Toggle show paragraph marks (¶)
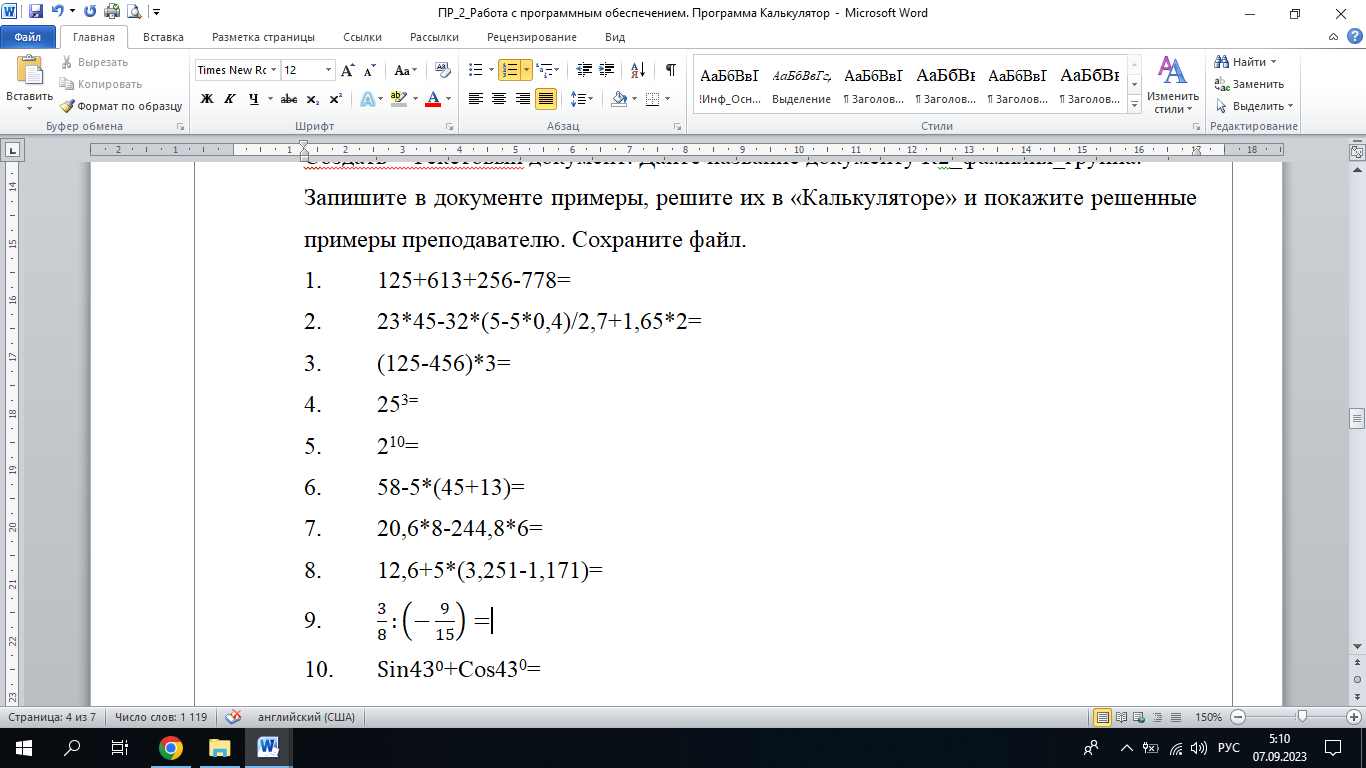 coord(671,71)
